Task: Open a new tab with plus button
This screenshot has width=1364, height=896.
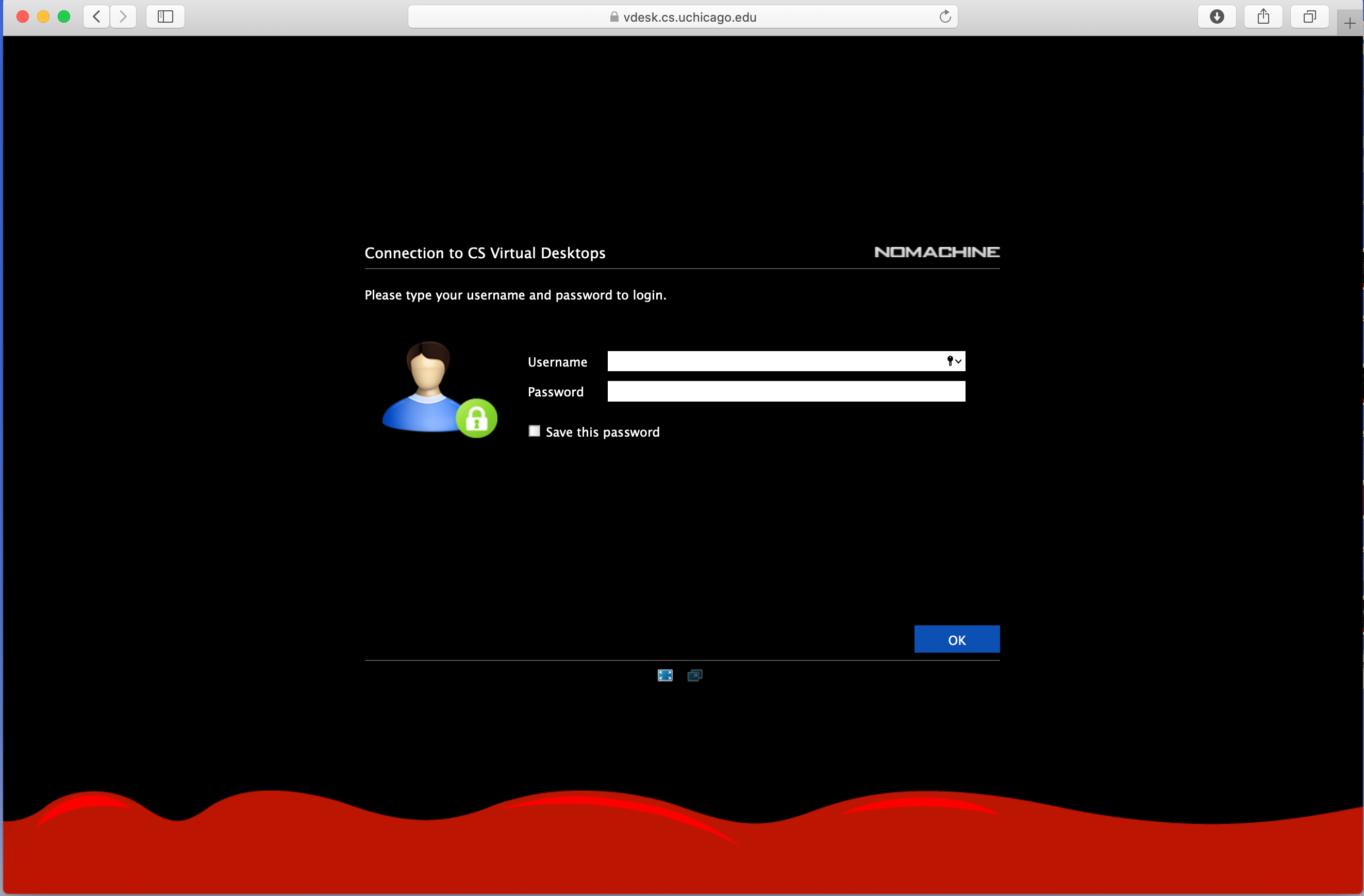Action: pos(1350,24)
